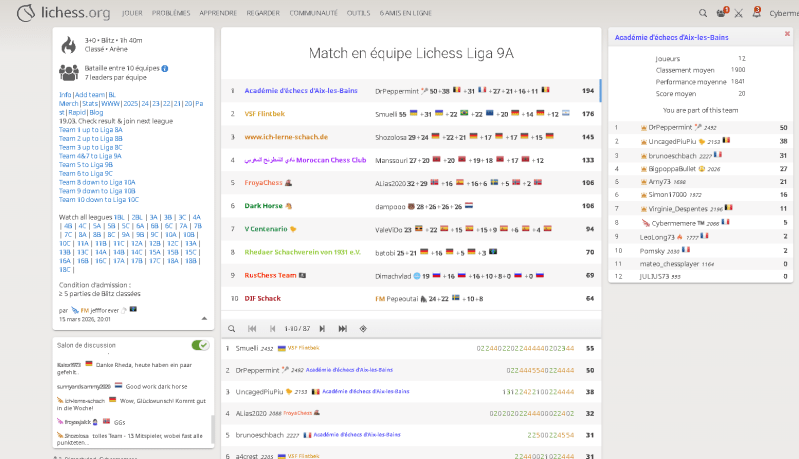Image resolution: width=799 pixels, height=459 pixels.
Task: Open the notifications bell icon
Action: click(755, 13)
